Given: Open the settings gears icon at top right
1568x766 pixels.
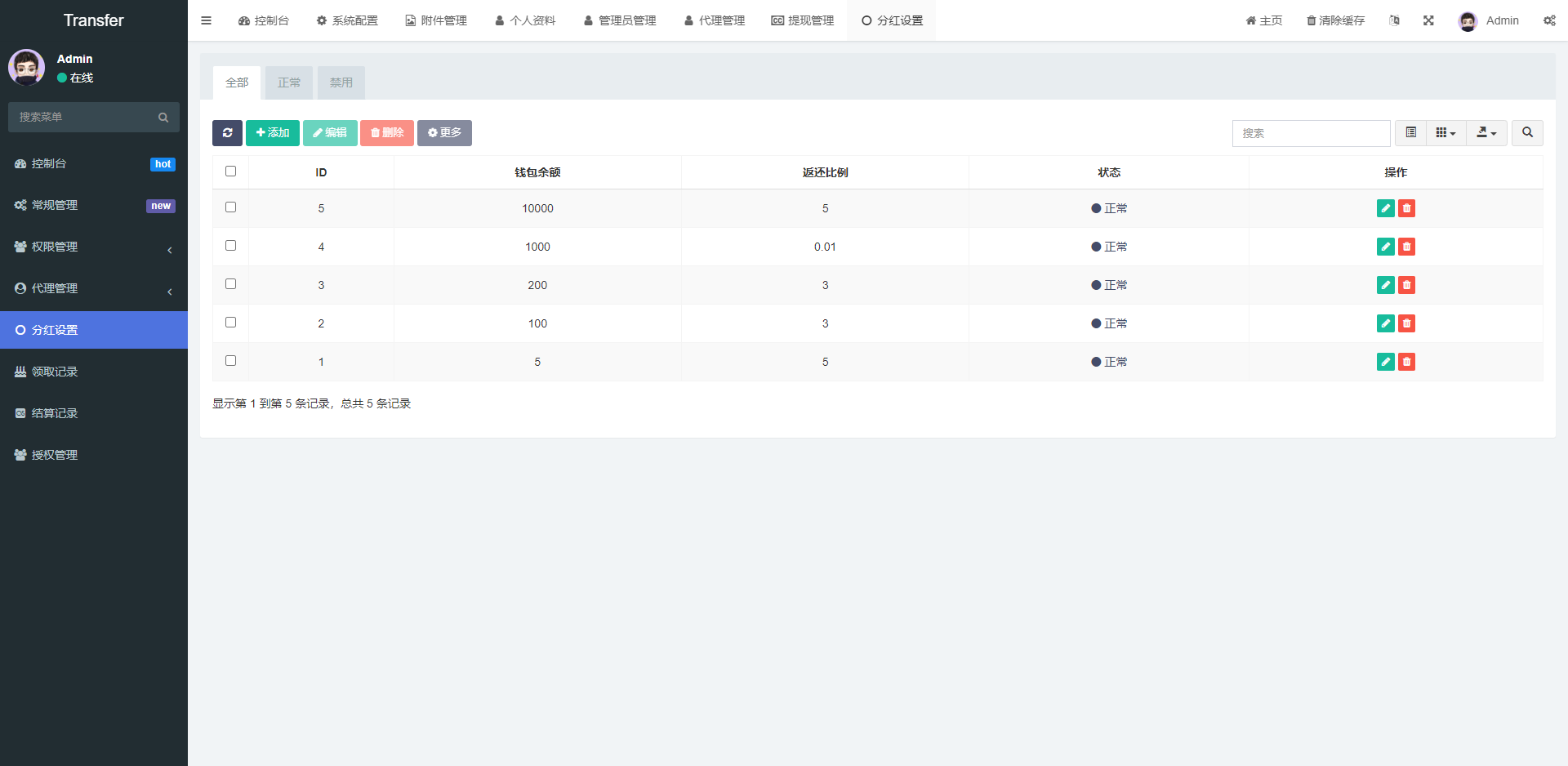Looking at the screenshot, I should [1549, 20].
